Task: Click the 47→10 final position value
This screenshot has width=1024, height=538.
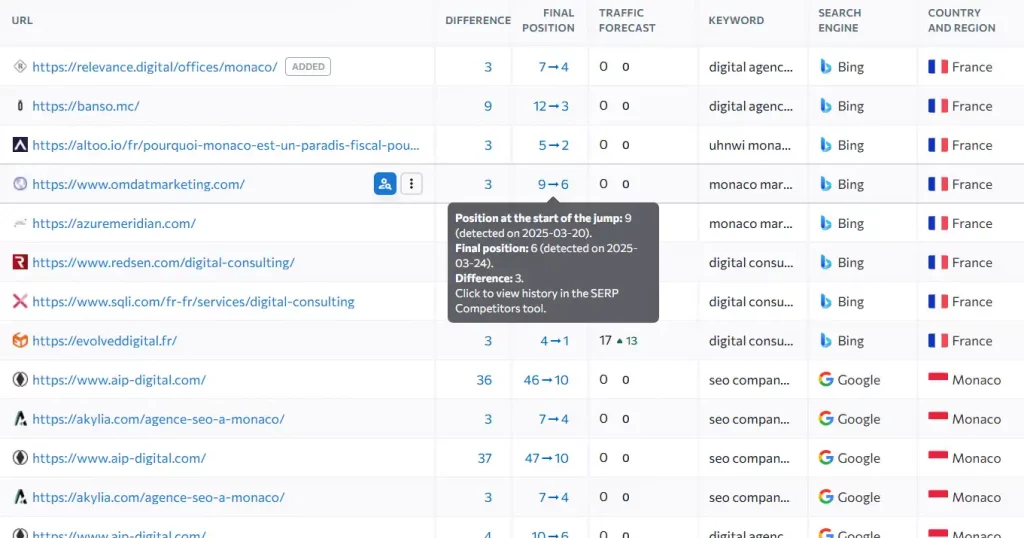Action: [547, 458]
